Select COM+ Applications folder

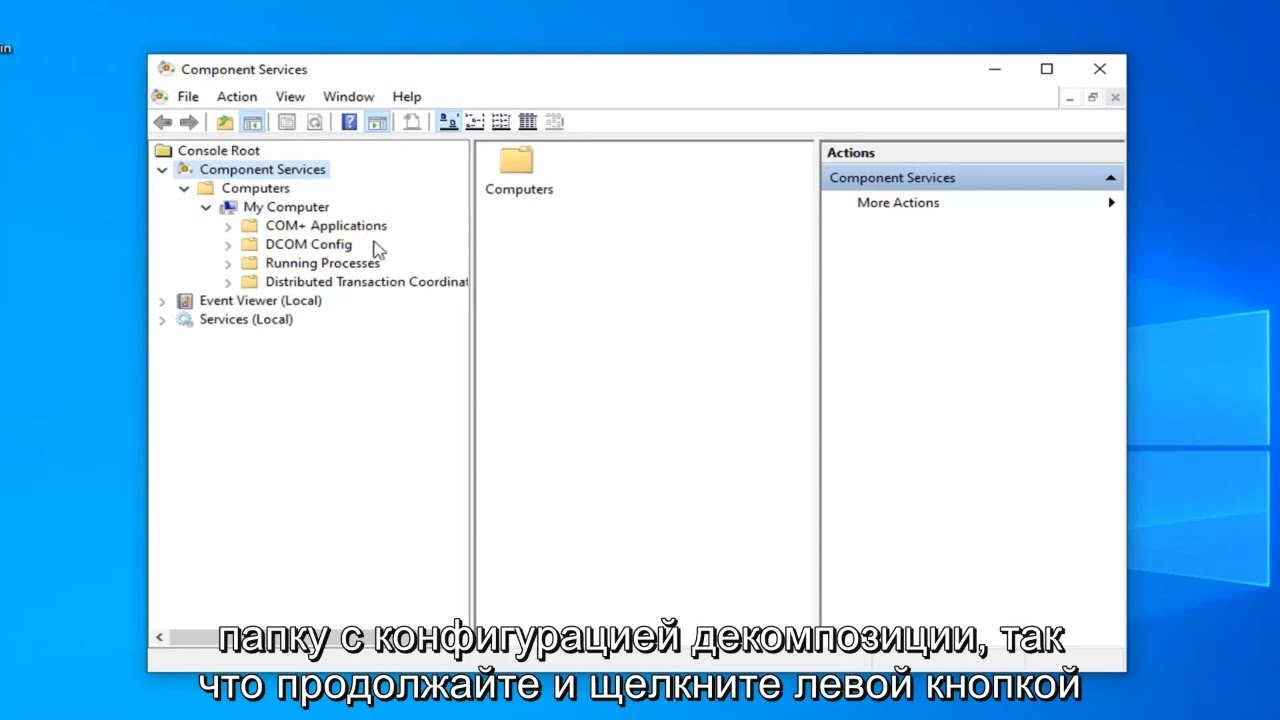click(326, 226)
